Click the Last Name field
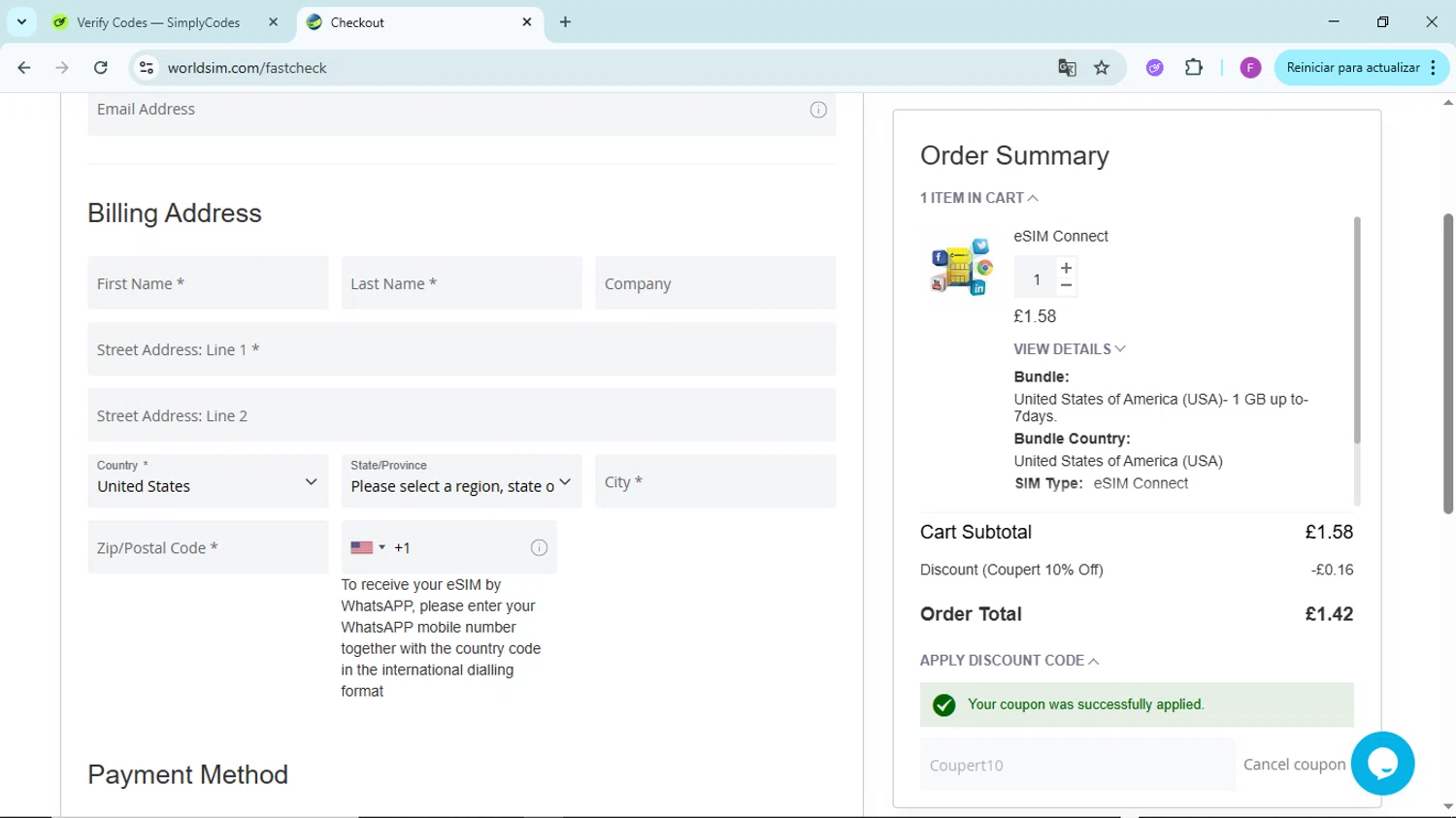The image size is (1456, 818). point(461,283)
